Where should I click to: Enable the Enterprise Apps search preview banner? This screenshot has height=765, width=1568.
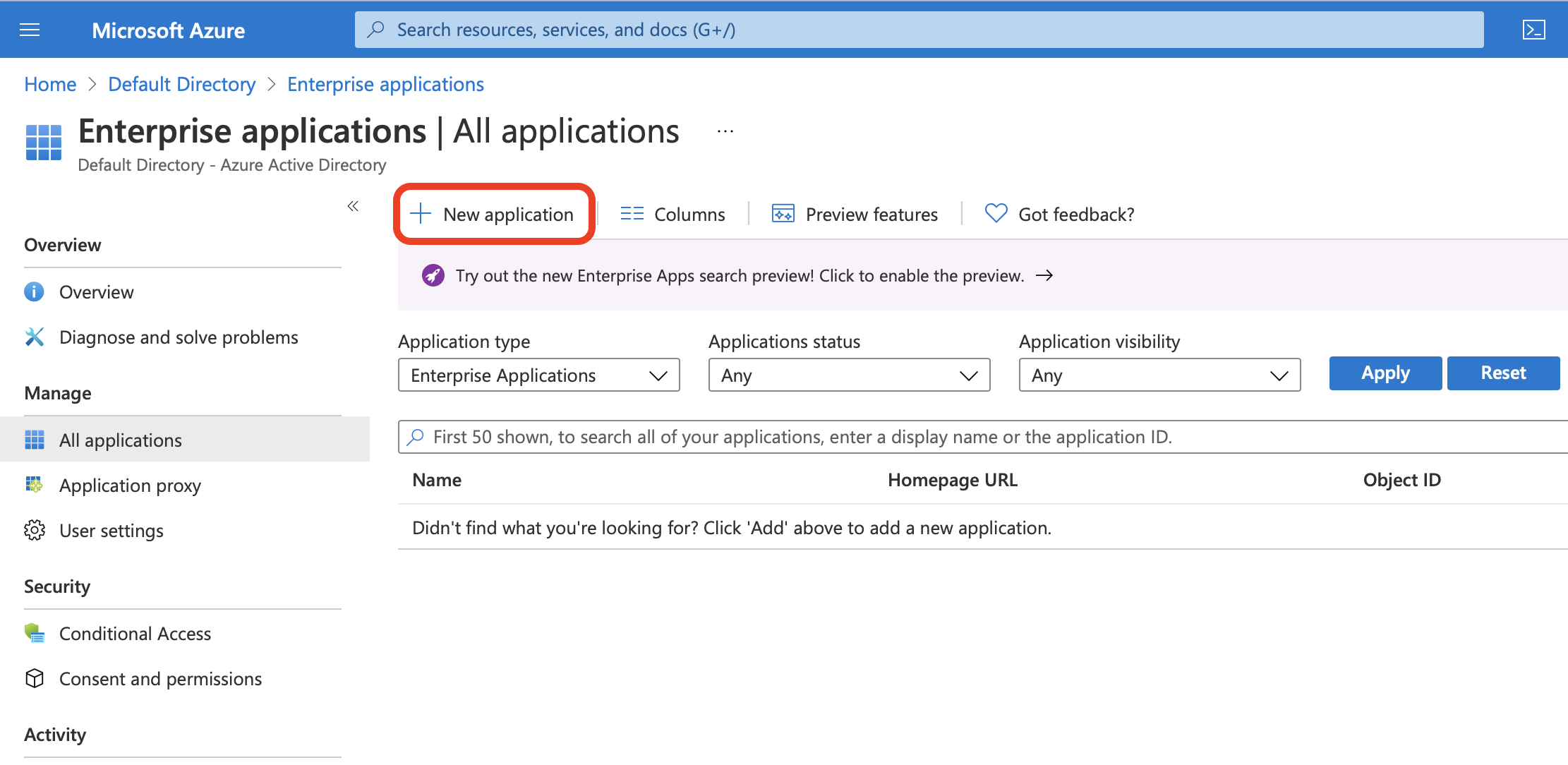click(982, 275)
